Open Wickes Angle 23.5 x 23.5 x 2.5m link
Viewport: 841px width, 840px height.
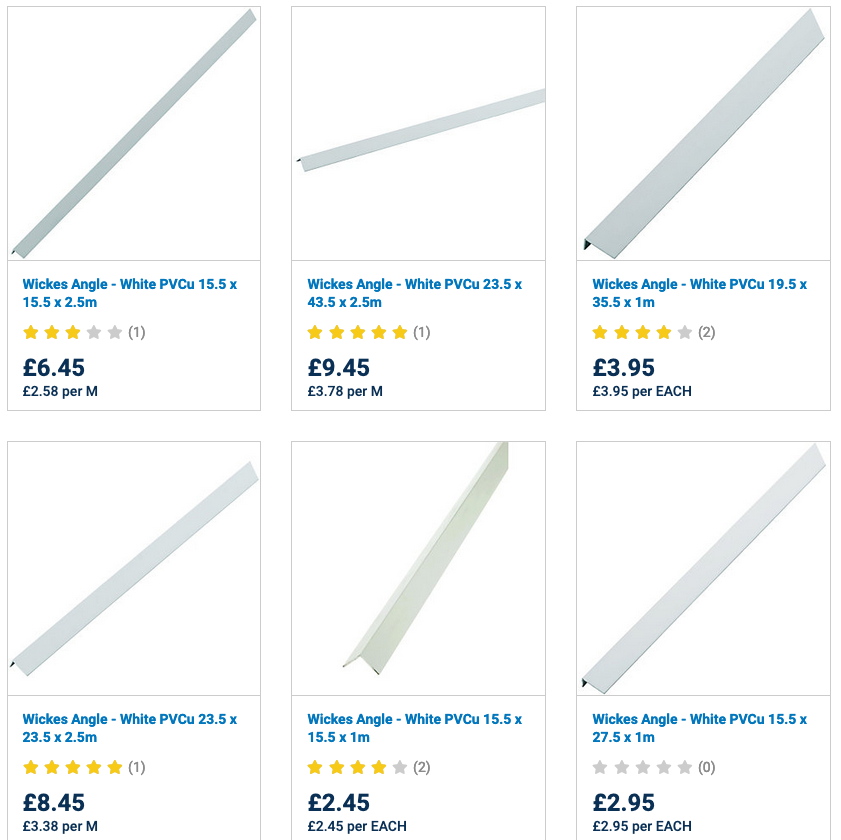coord(129,728)
